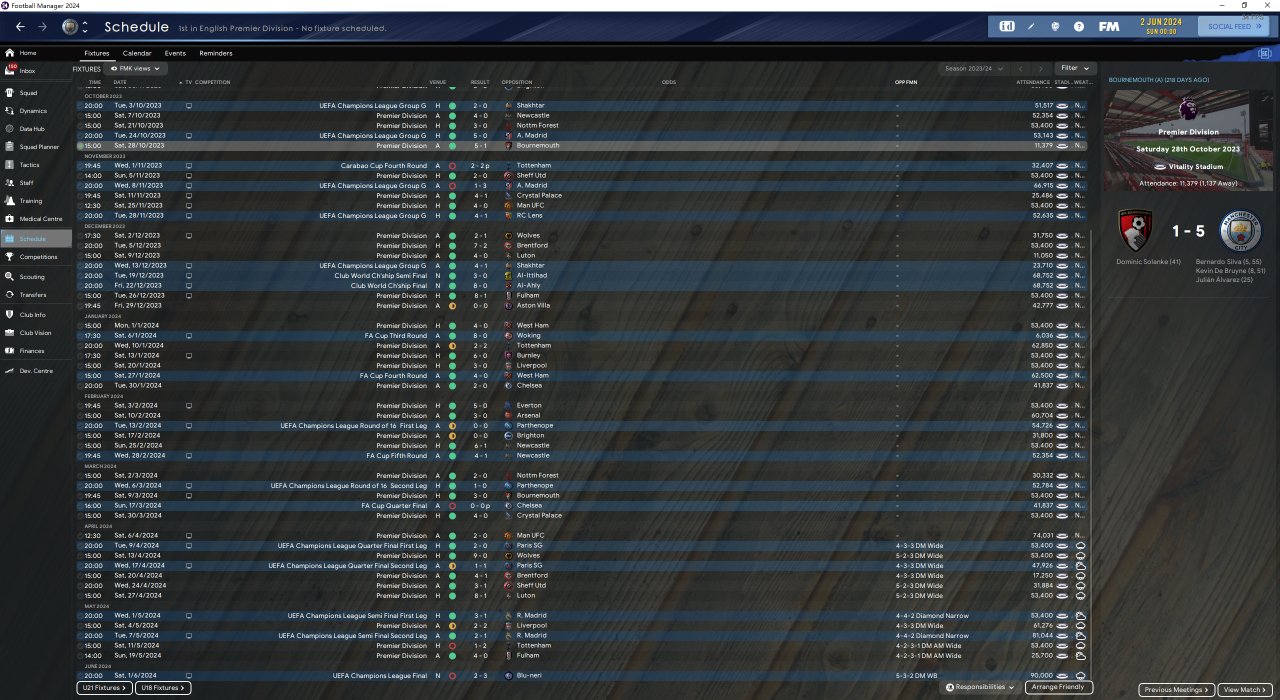The image size is (1280, 700).
Task: Open the Dev. Centre sidebar item
Action: [36, 371]
